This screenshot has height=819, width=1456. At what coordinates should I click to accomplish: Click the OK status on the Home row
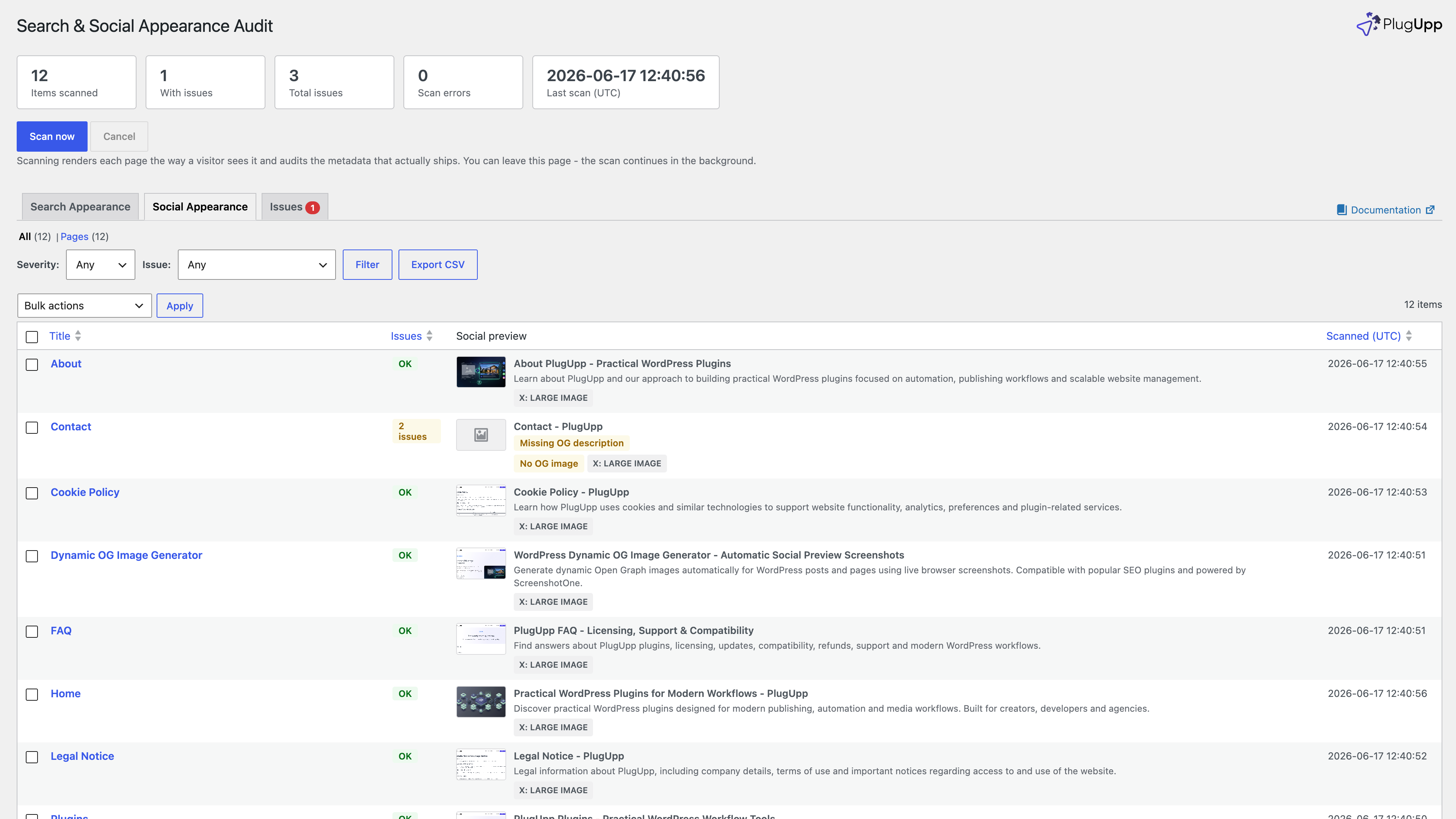405,693
